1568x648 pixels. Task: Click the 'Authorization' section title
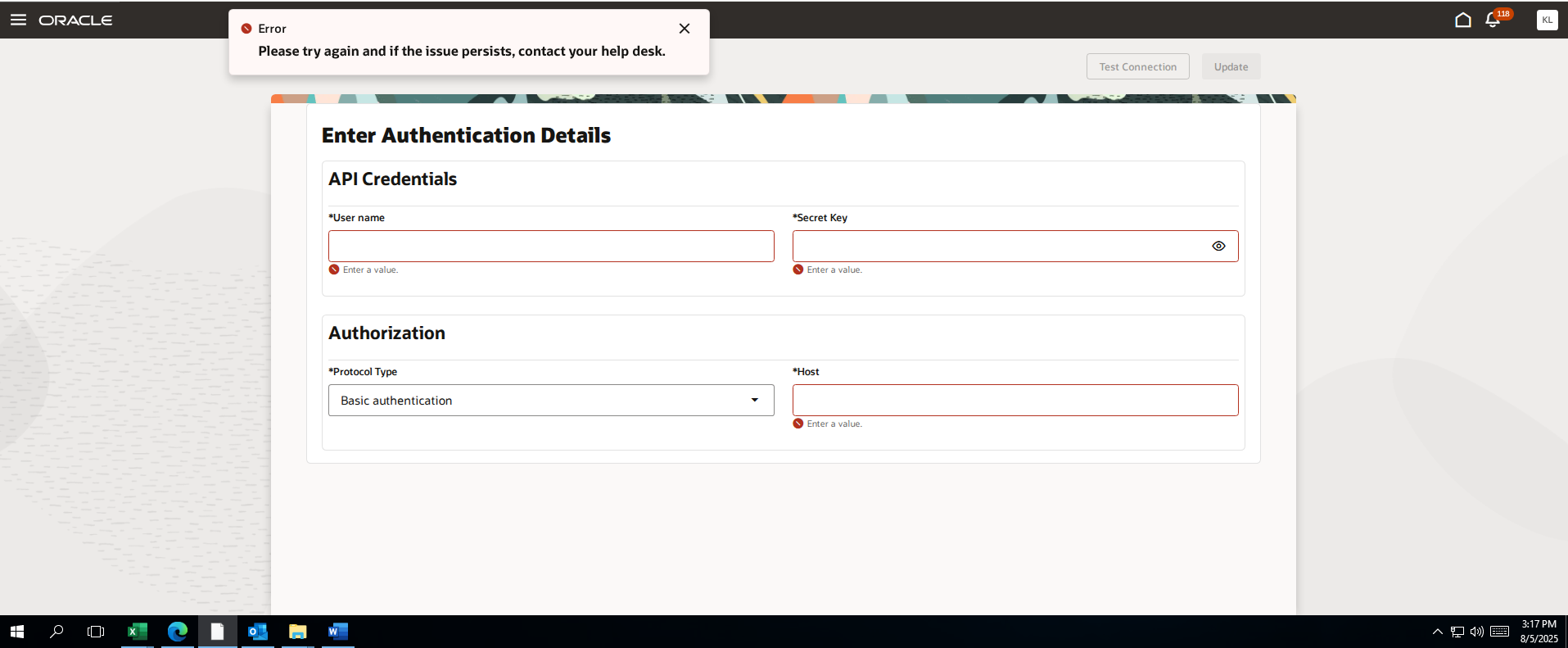(x=387, y=333)
